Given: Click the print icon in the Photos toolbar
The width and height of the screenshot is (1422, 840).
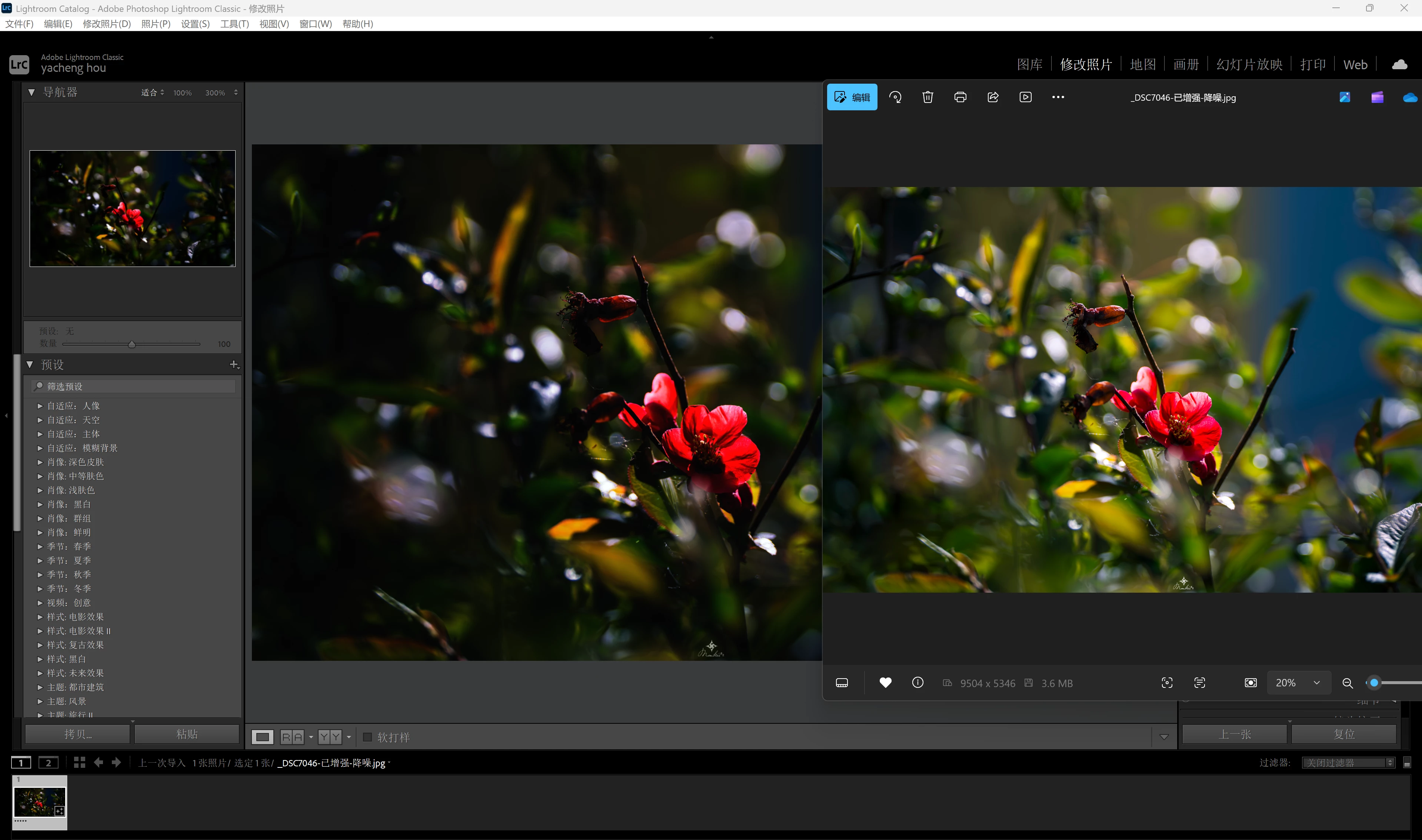Looking at the screenshot, I should 960,97.
